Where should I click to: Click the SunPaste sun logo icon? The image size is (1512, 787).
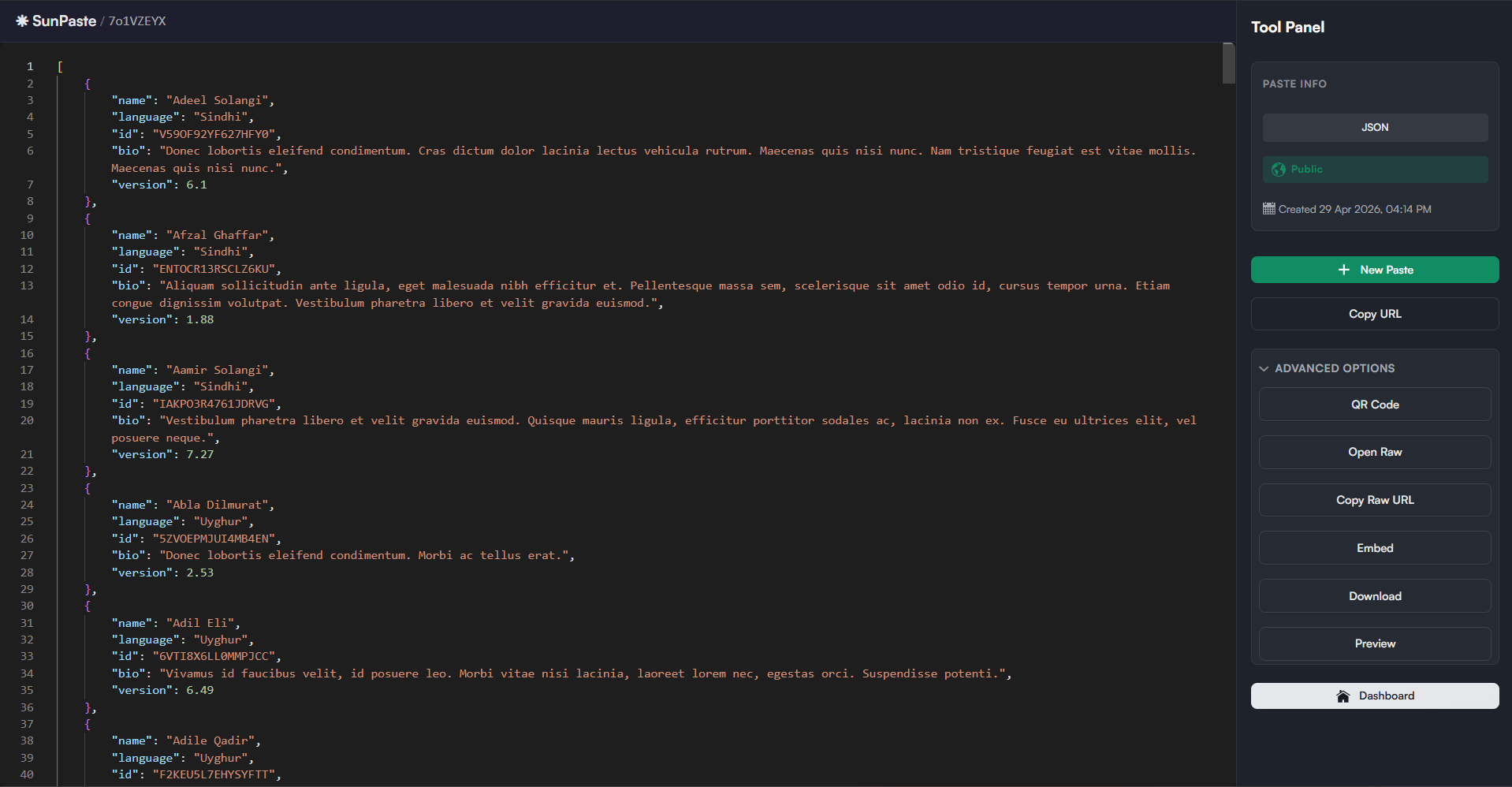tap(22, 21)
